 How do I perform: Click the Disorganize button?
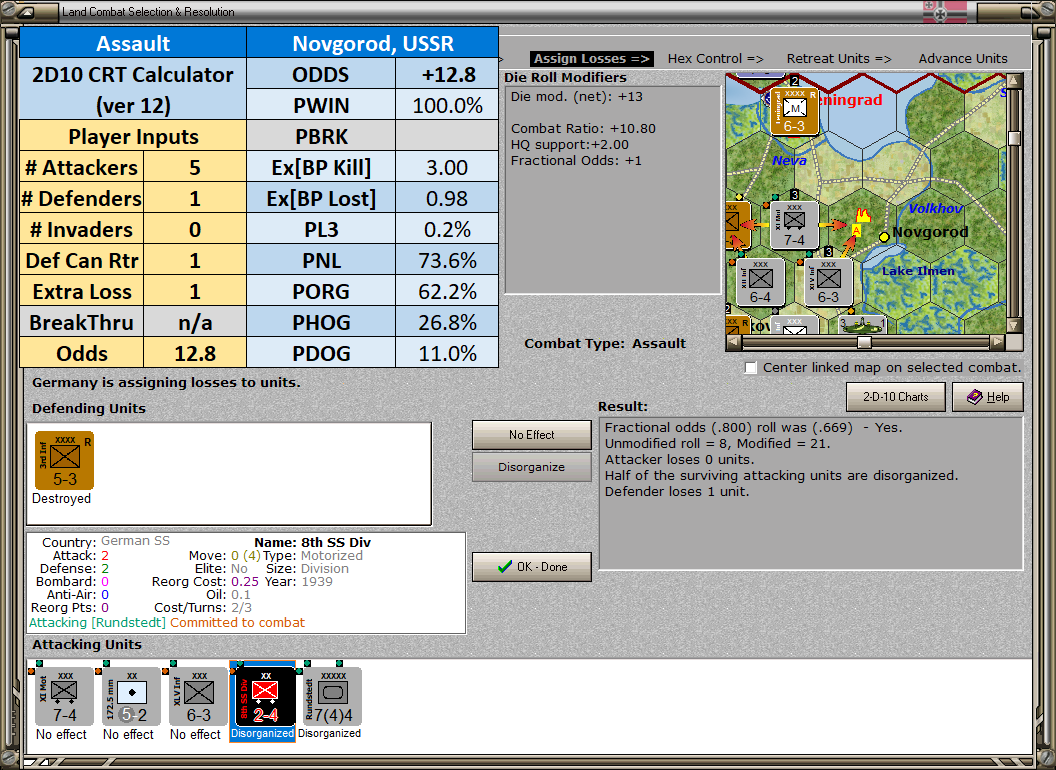[x=531, y=467]
